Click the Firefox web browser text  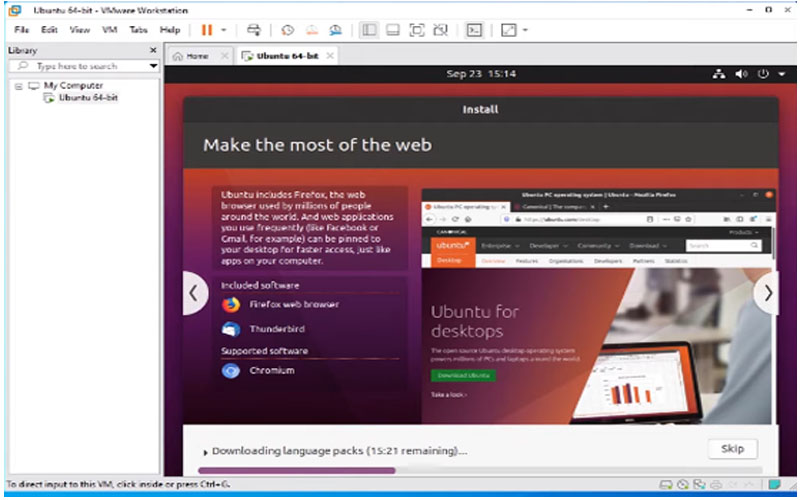point(294,305)
